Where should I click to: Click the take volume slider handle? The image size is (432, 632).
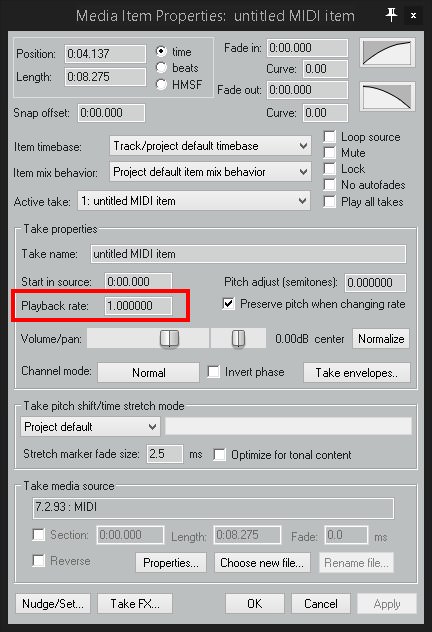[169, 339]
